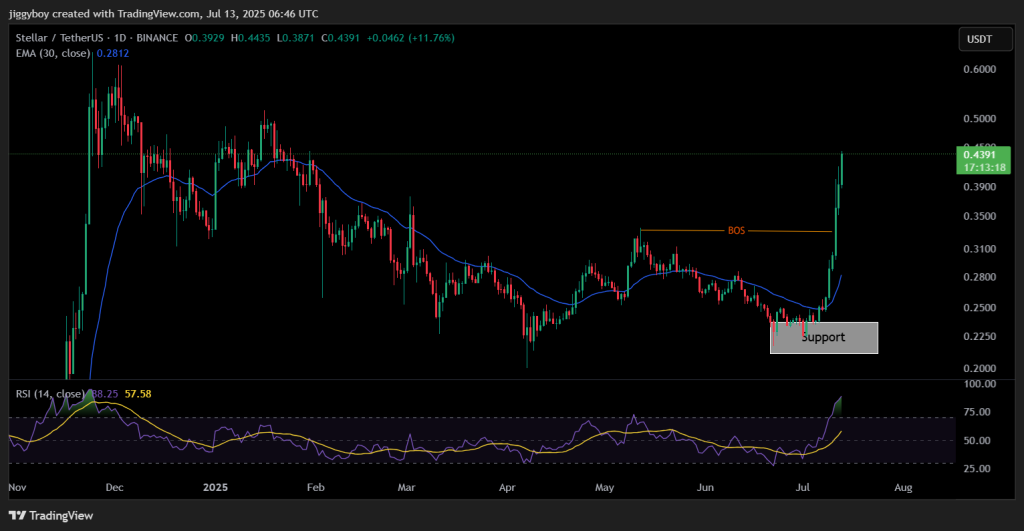The height and width of the screenshot is (531, 1024).
Task: Click the Stellar / TetherUS symbol title
Action: pos(59,38)
